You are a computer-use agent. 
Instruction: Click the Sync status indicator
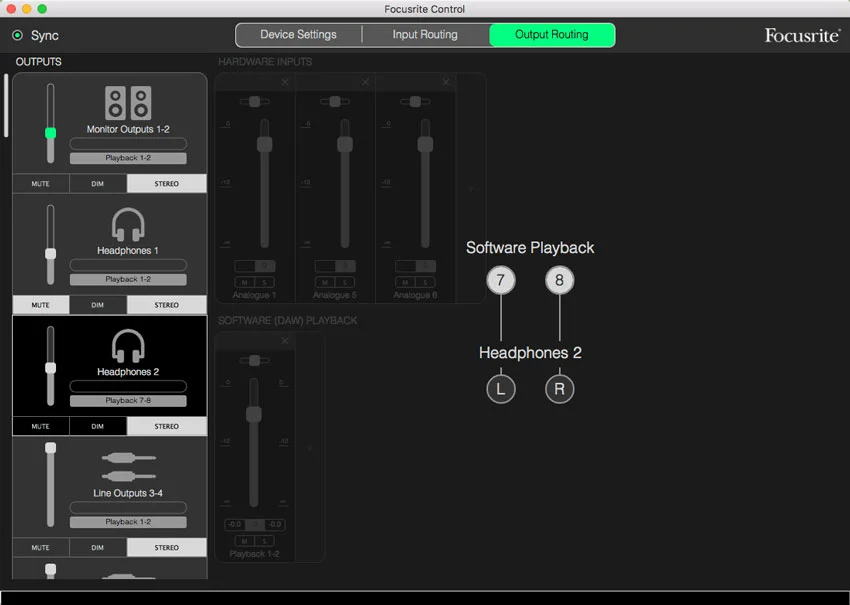click(17, 35)
